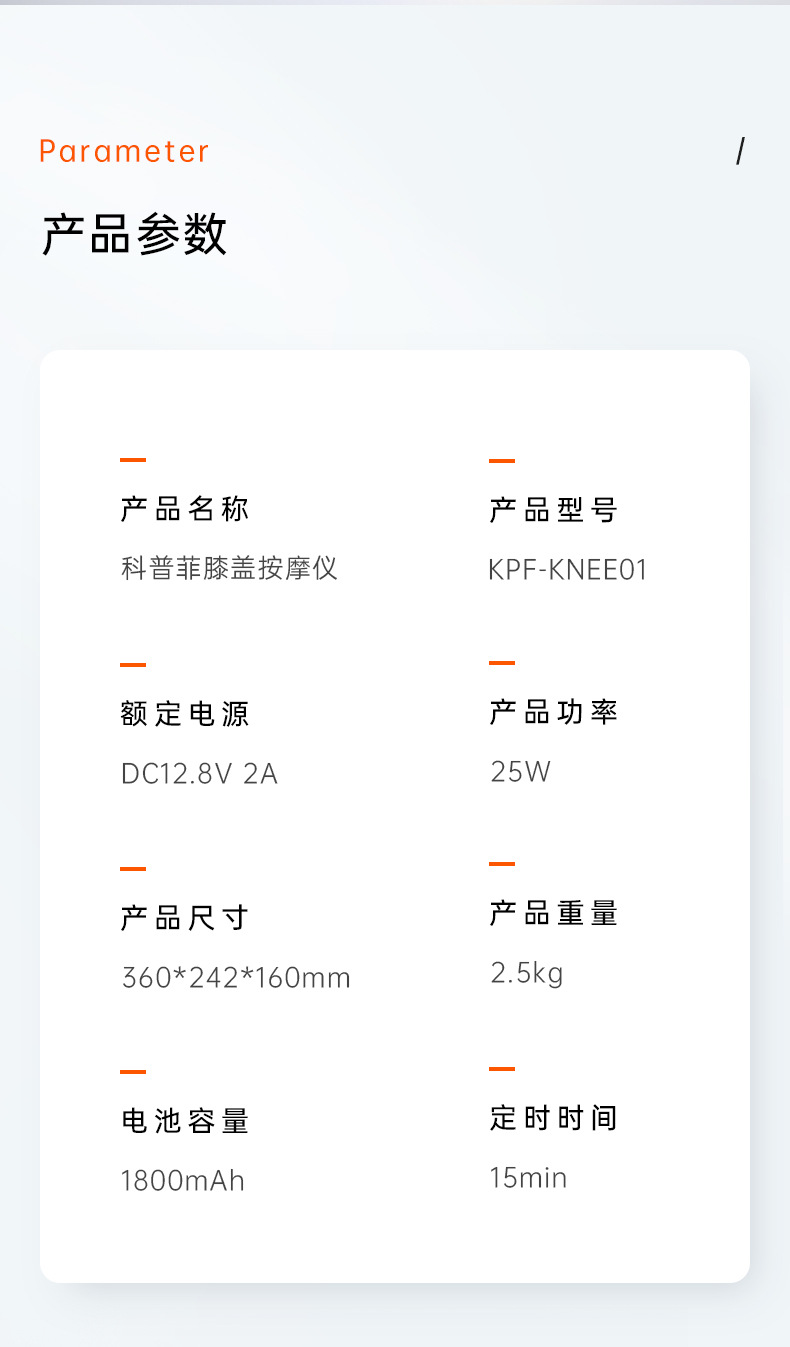Image resolution: width=790 pixels, height=1347 pixels.
Task: Select the model number KPF-KNEE01
Action: point(568,570)
